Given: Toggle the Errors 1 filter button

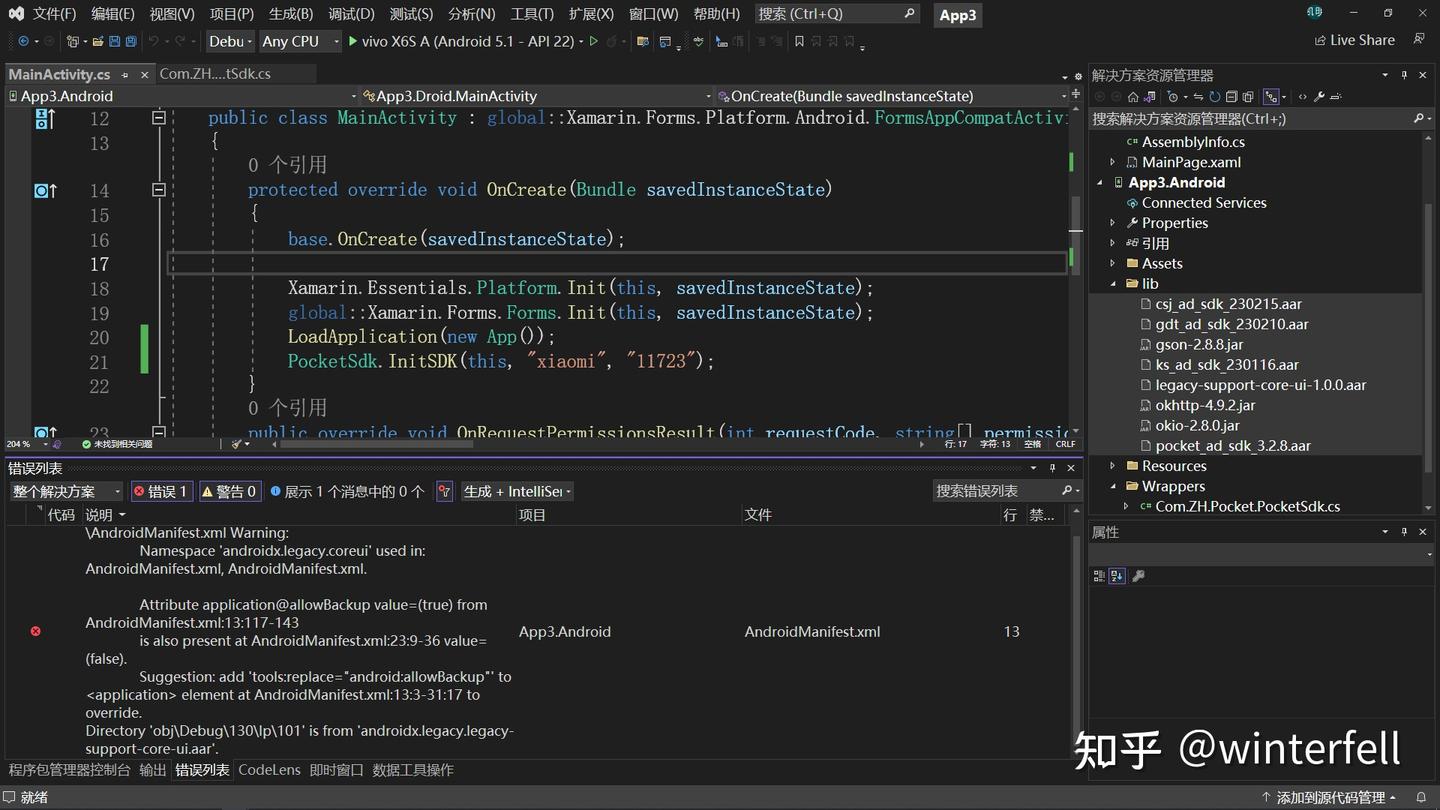Looking at the screenshot, I should point(161,491).
